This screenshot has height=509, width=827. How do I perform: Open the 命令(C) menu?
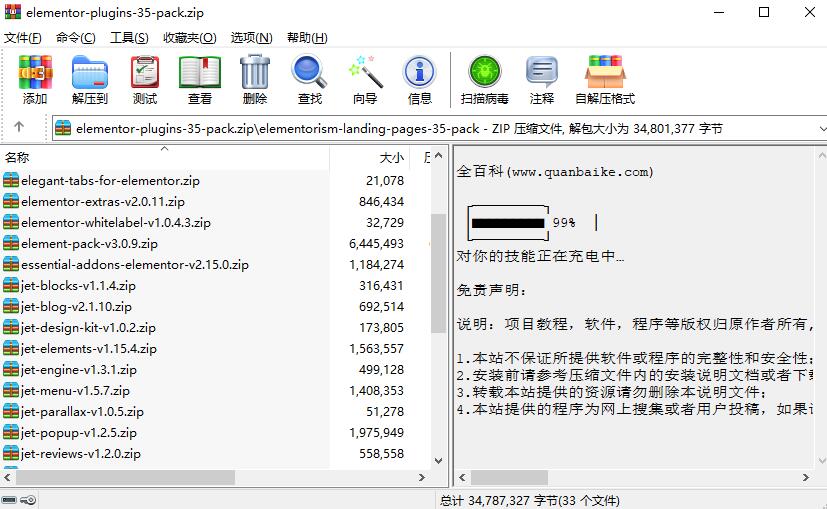tap(76, 38)
